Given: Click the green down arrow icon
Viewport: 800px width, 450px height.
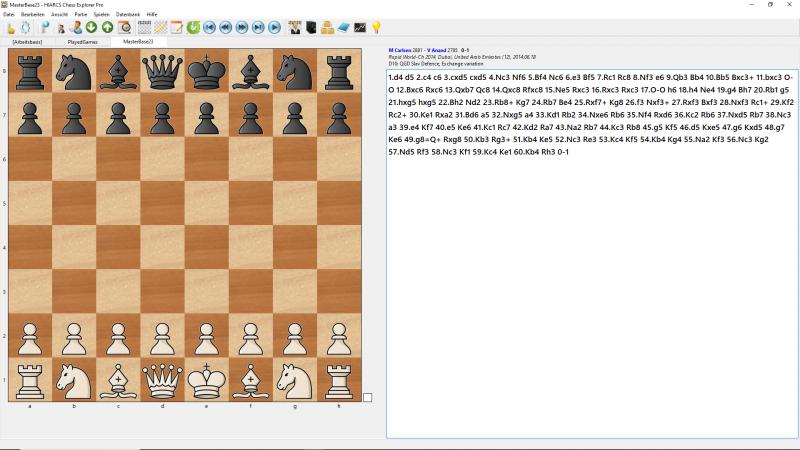Looking at the screenshot, I should pos(91,27).
